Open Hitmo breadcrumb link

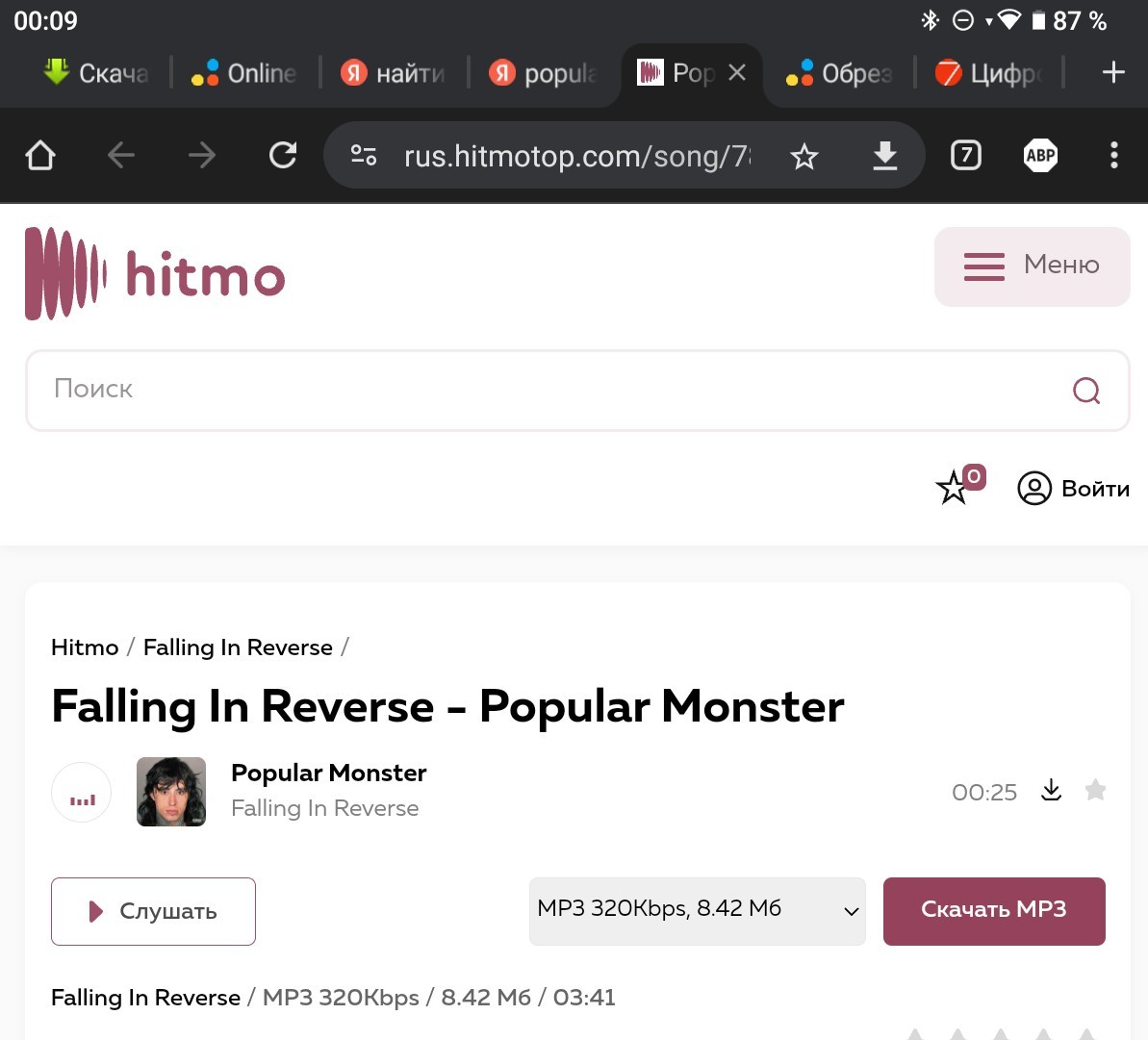(x=85, y=647)
